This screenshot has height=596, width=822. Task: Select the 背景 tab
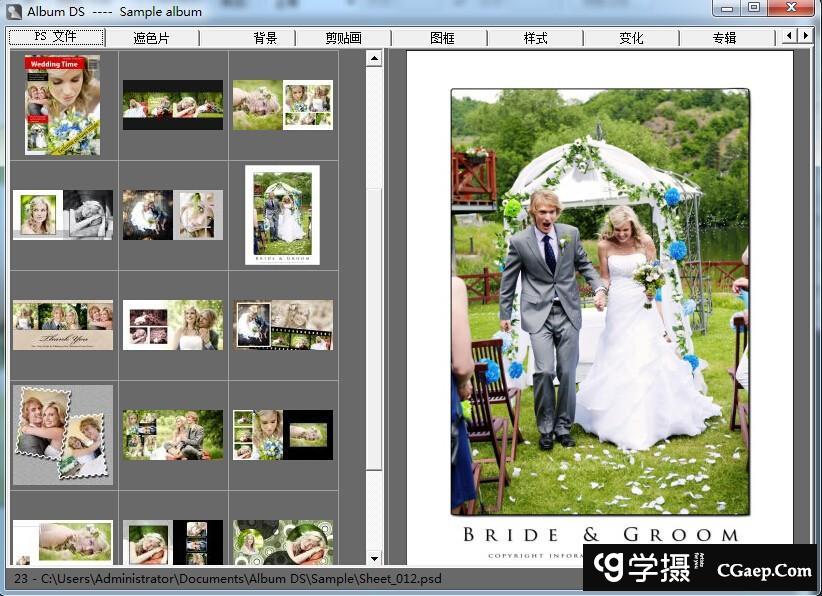[x=265, y=38]
